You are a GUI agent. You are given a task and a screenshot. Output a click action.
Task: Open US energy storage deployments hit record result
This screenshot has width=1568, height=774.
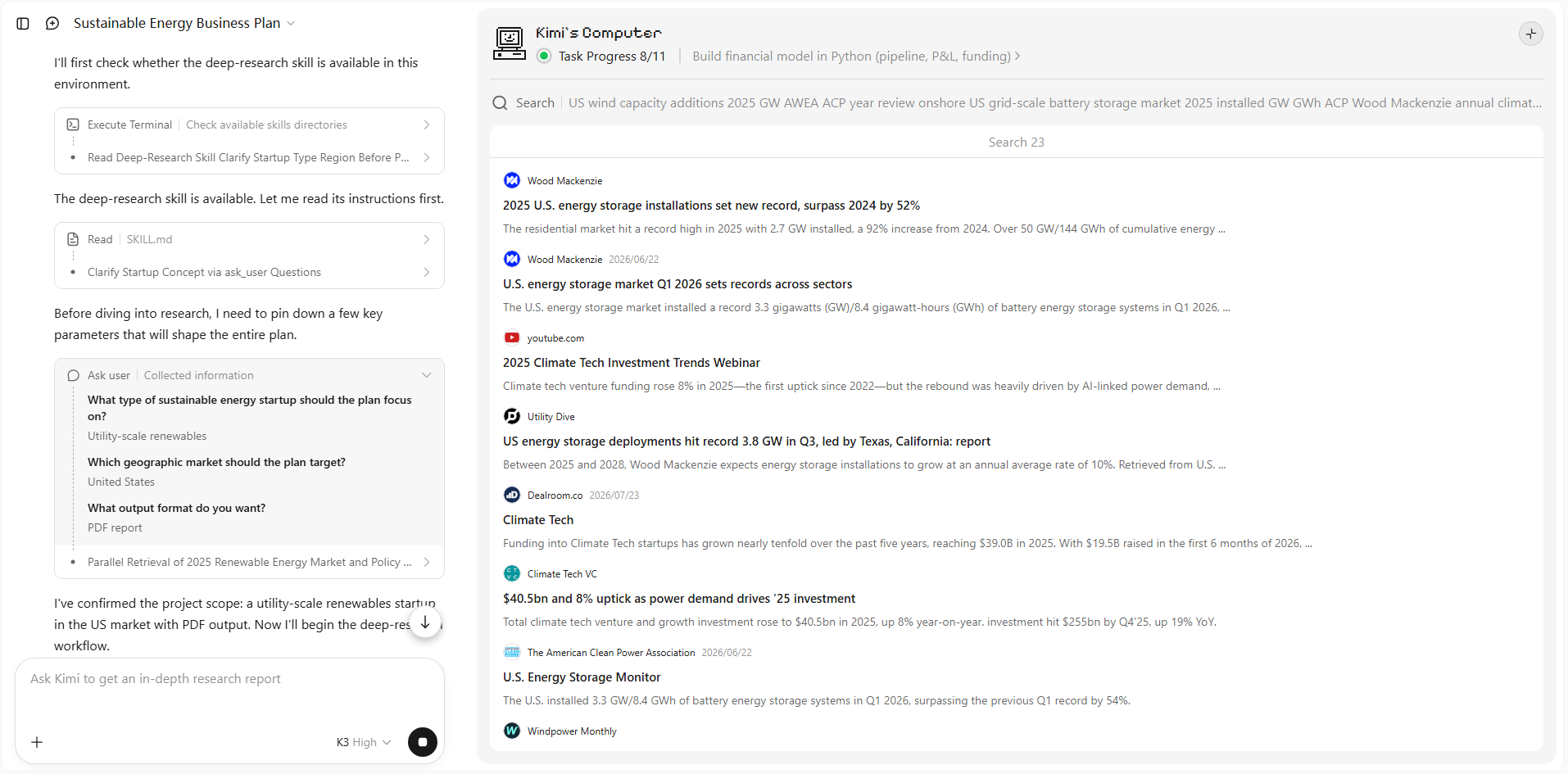pos(746,441)
